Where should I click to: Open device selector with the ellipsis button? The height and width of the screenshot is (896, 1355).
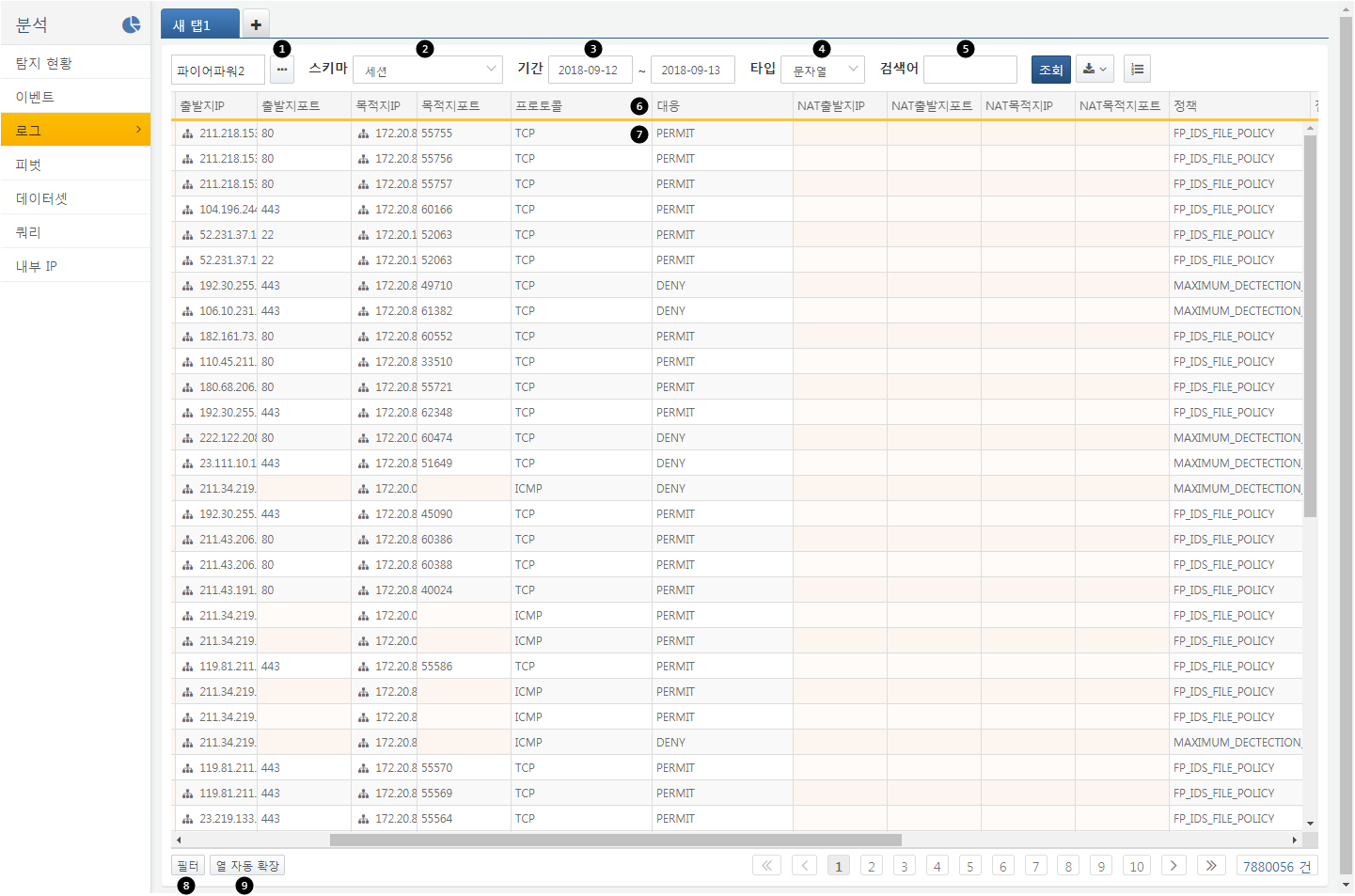point(282,70)
